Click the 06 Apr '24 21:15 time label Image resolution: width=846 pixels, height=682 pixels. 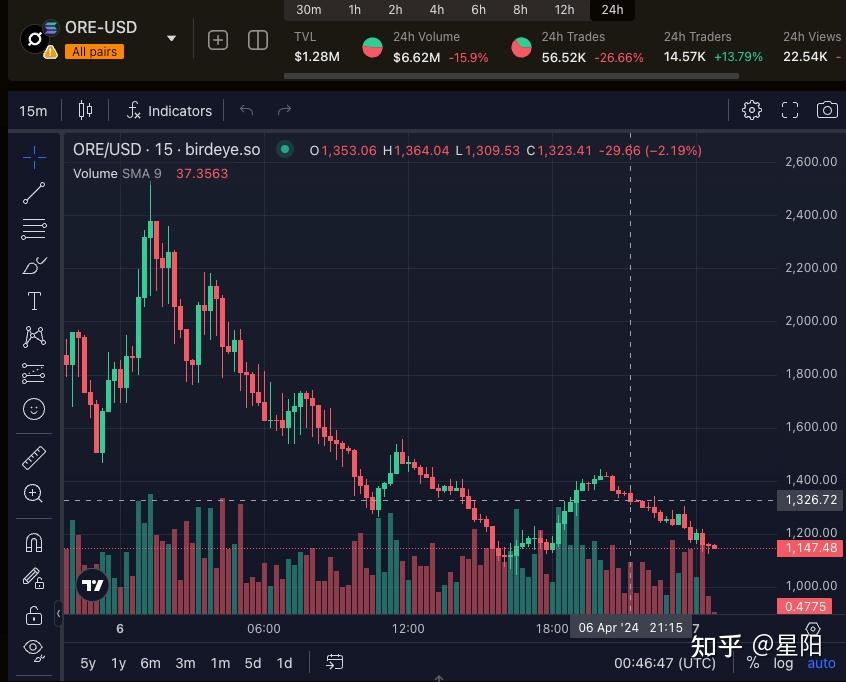(631, 628)
